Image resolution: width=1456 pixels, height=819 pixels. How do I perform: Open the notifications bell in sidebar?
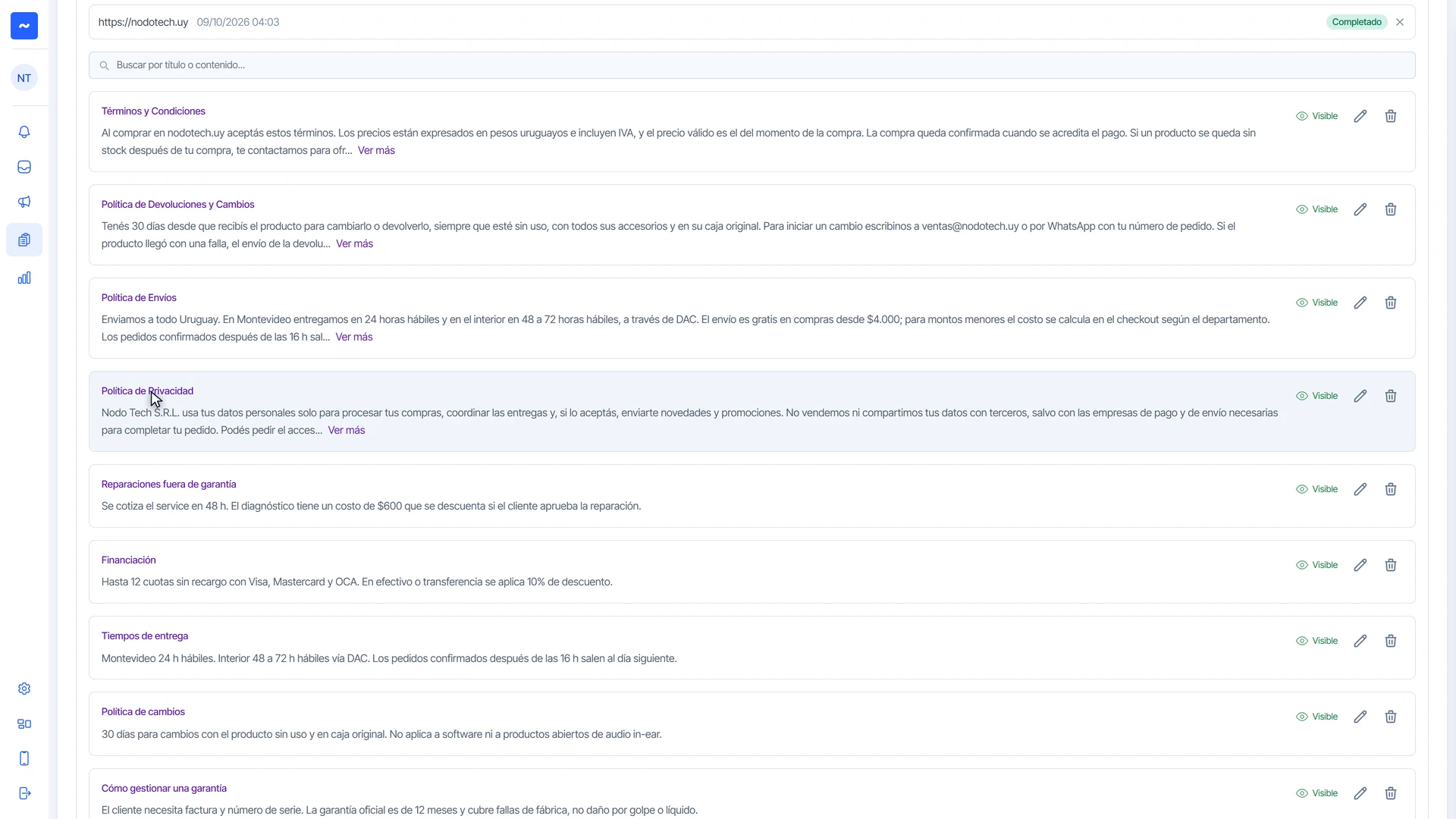[x=24, y=132]
